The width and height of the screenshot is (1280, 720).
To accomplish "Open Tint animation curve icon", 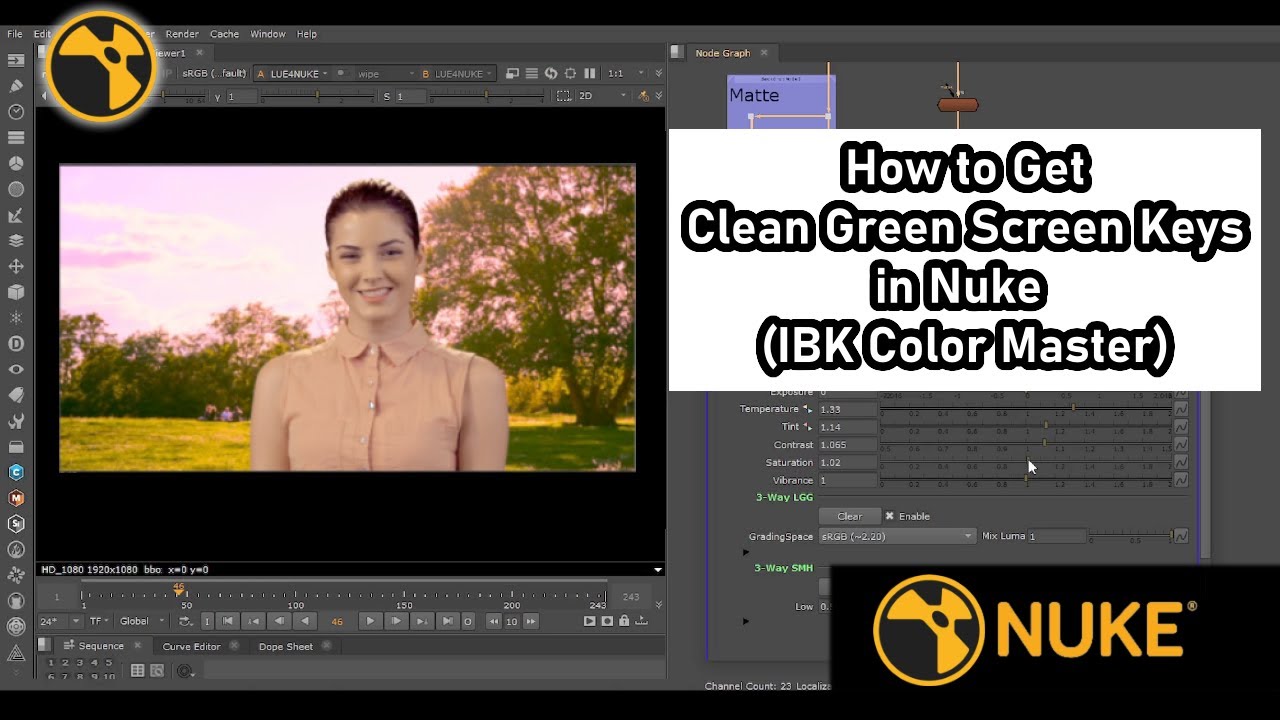I will click(x=1181, y=427).
